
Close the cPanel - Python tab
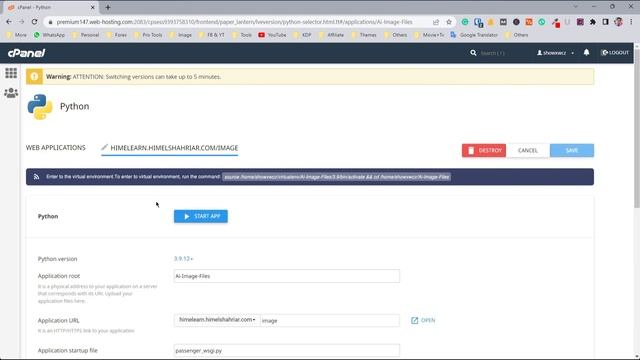pos(93,7)
